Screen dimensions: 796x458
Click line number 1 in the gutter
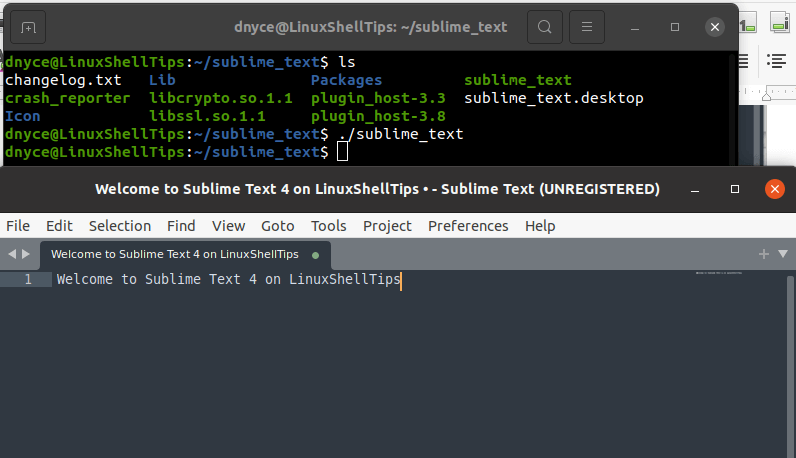(28, 279)
